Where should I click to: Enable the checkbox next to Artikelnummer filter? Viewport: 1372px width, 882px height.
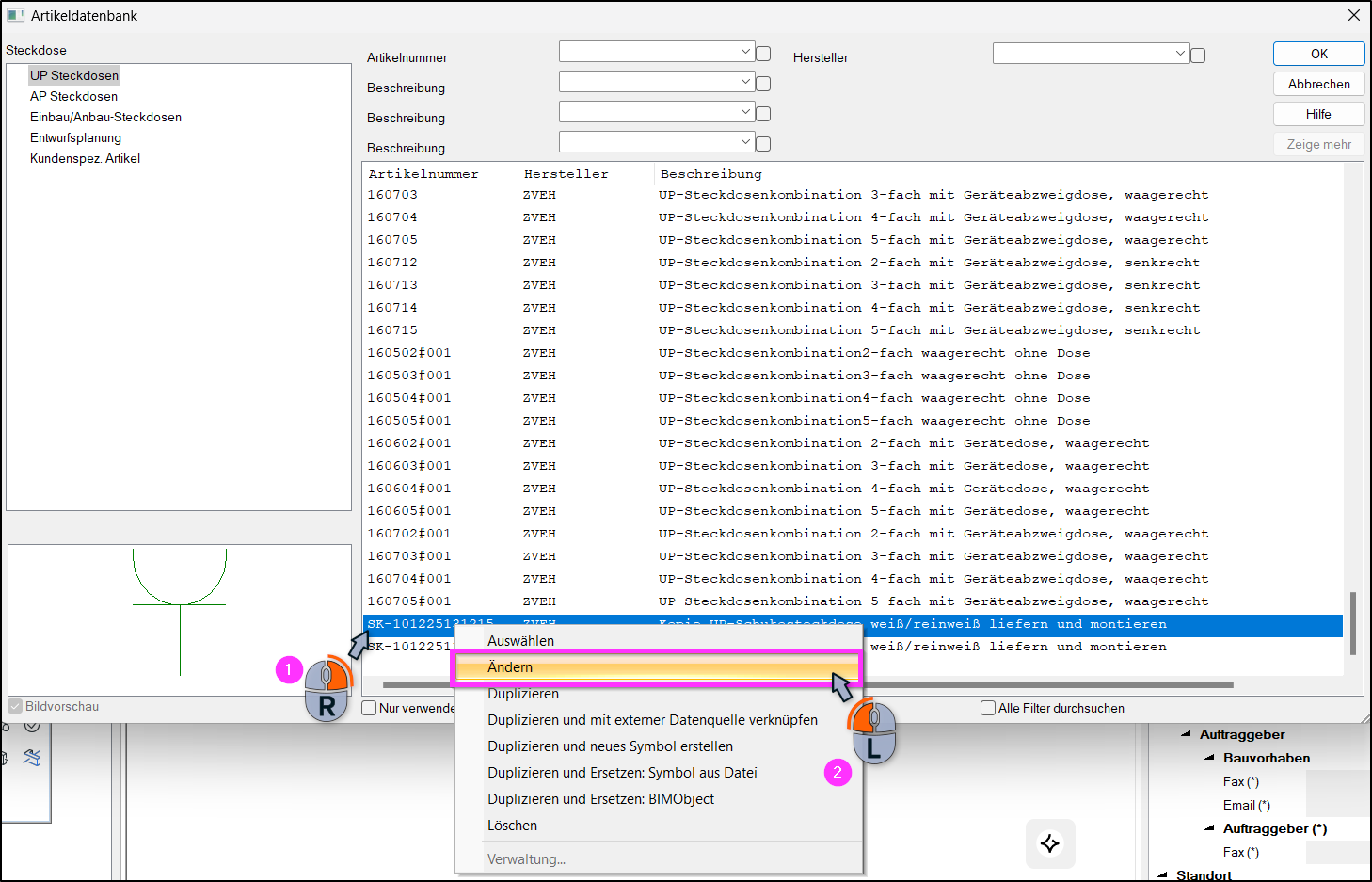coord(763,54)
